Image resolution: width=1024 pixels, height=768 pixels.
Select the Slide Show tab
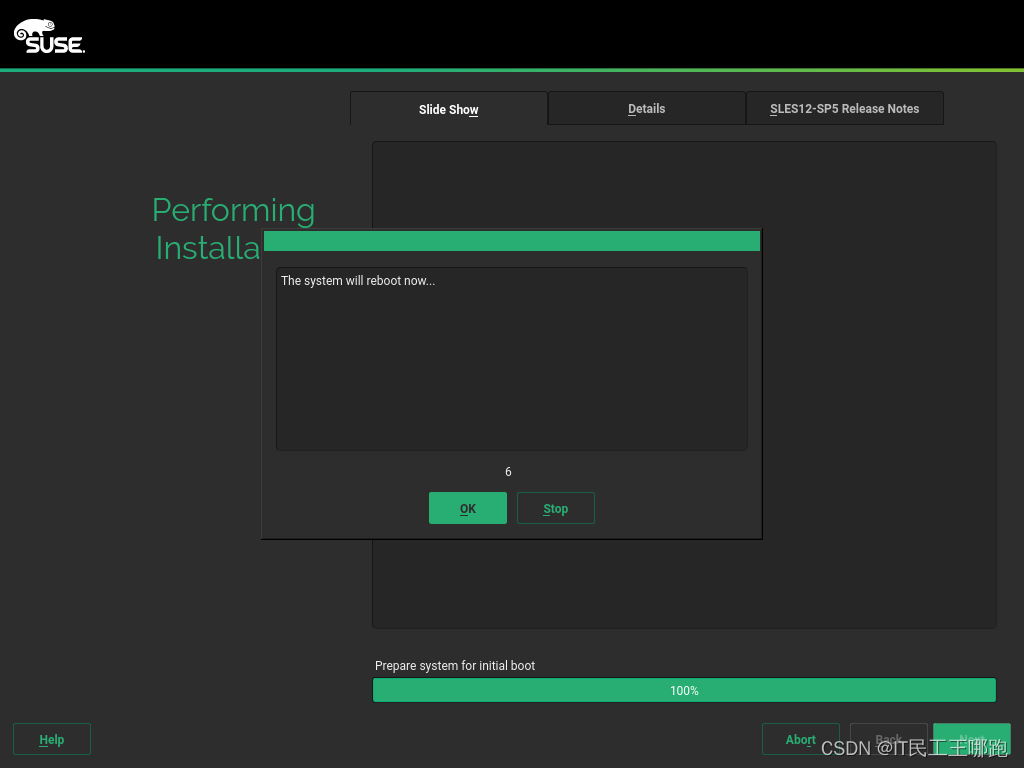448,109
